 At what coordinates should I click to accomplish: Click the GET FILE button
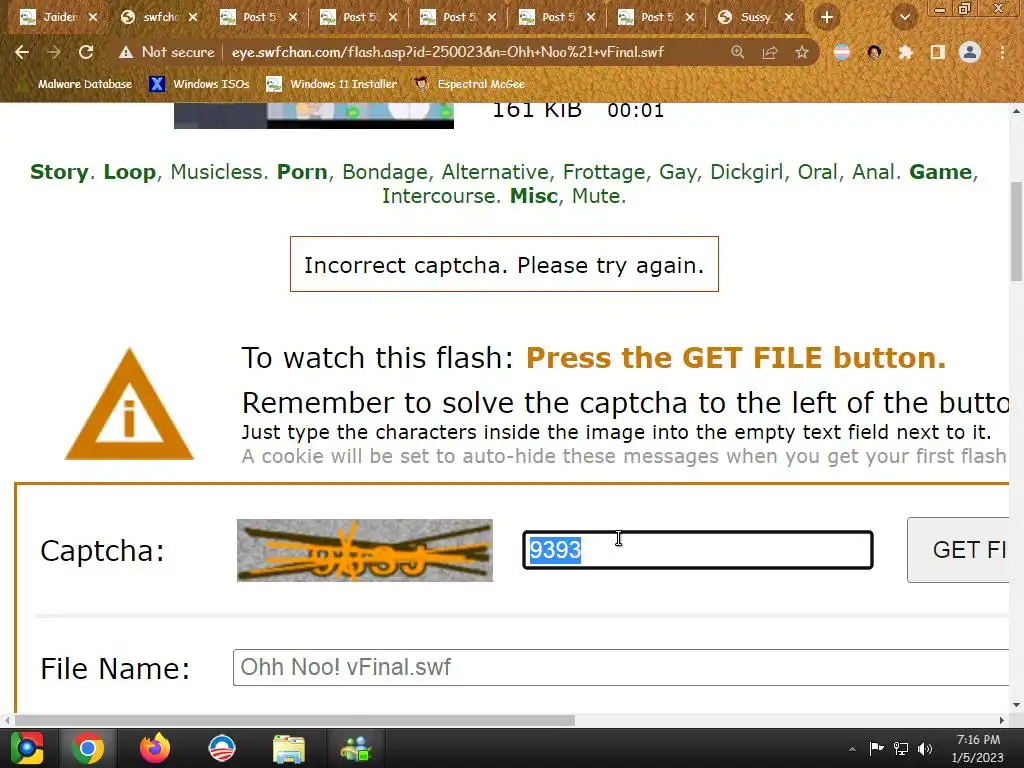tap(958, 550)
